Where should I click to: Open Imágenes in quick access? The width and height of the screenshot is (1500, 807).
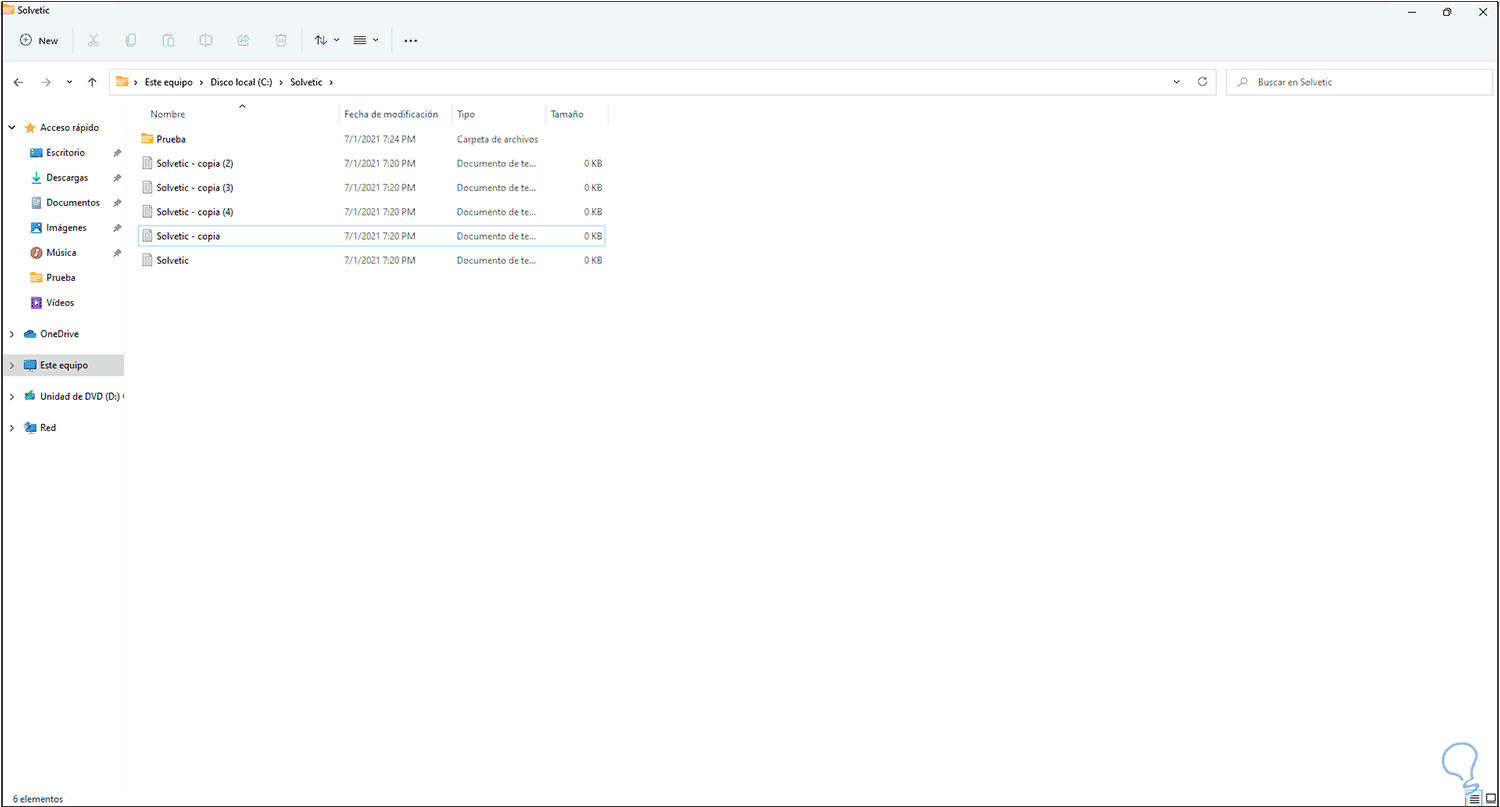[x=66, y=228]
